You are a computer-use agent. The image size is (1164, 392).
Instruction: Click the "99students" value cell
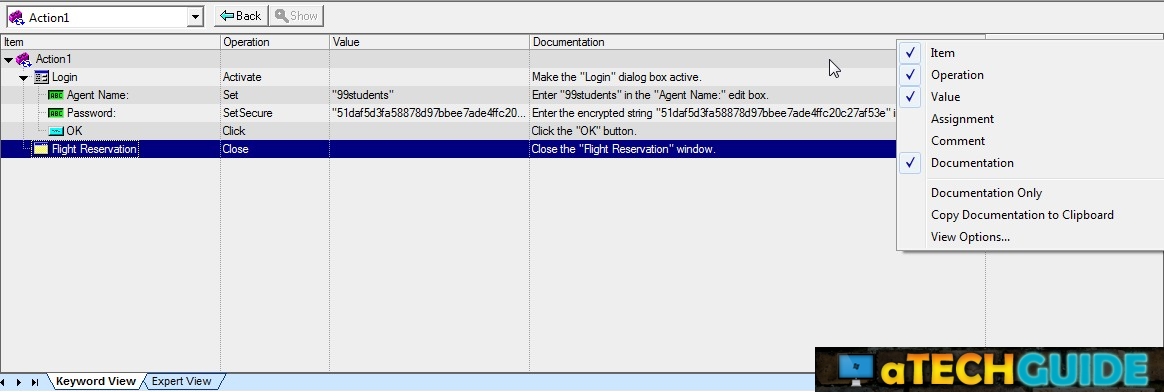tap(429, 95)
